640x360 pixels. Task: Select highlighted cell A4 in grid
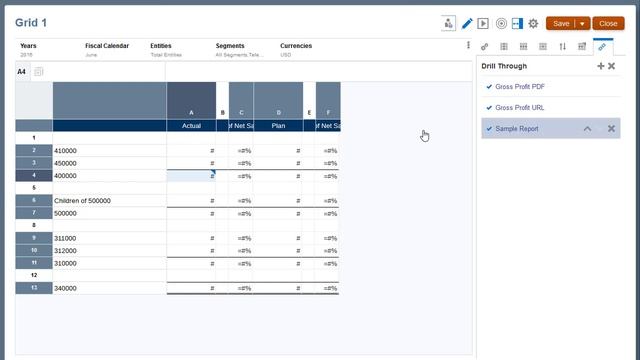191,176
